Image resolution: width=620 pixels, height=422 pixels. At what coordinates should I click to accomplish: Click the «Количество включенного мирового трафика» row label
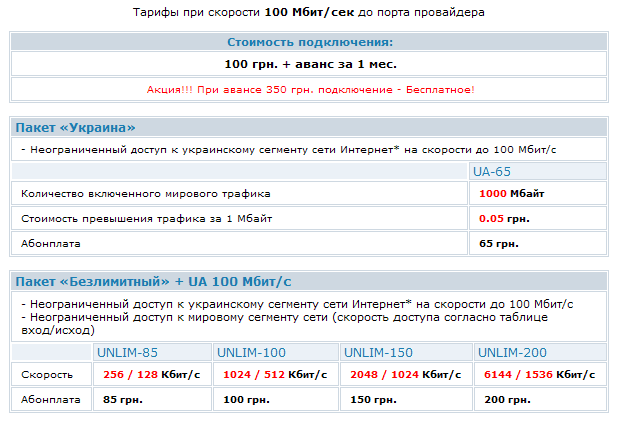click(145, 193)
